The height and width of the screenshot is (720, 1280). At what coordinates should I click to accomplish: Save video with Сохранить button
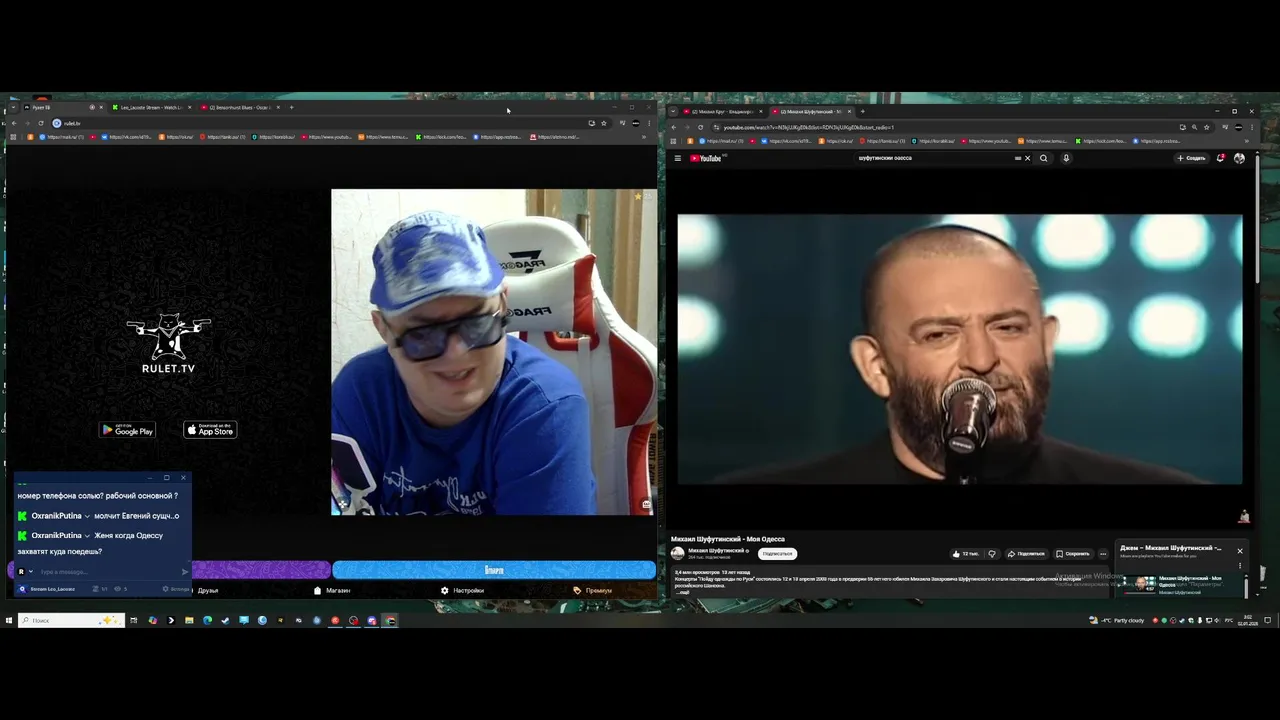[1073, 553]
